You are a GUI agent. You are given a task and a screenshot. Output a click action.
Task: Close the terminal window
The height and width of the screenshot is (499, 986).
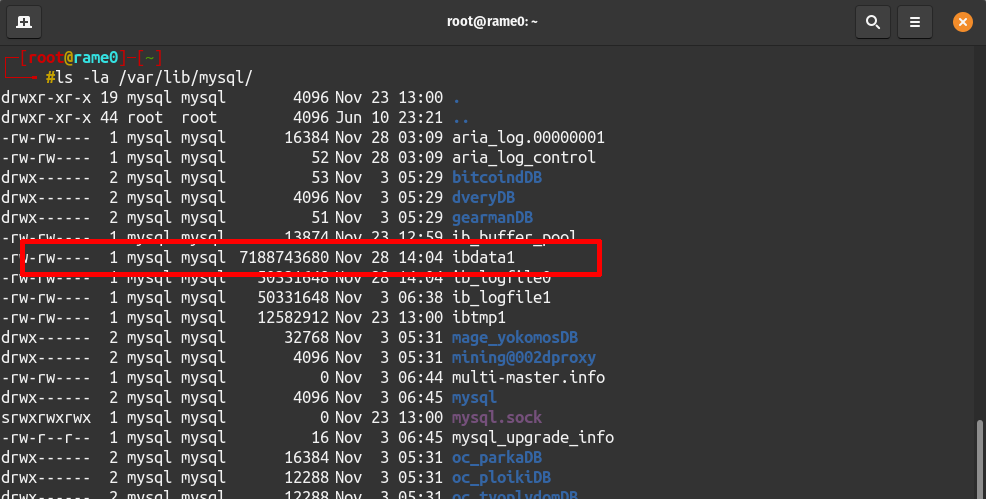(x=963, y=22)
